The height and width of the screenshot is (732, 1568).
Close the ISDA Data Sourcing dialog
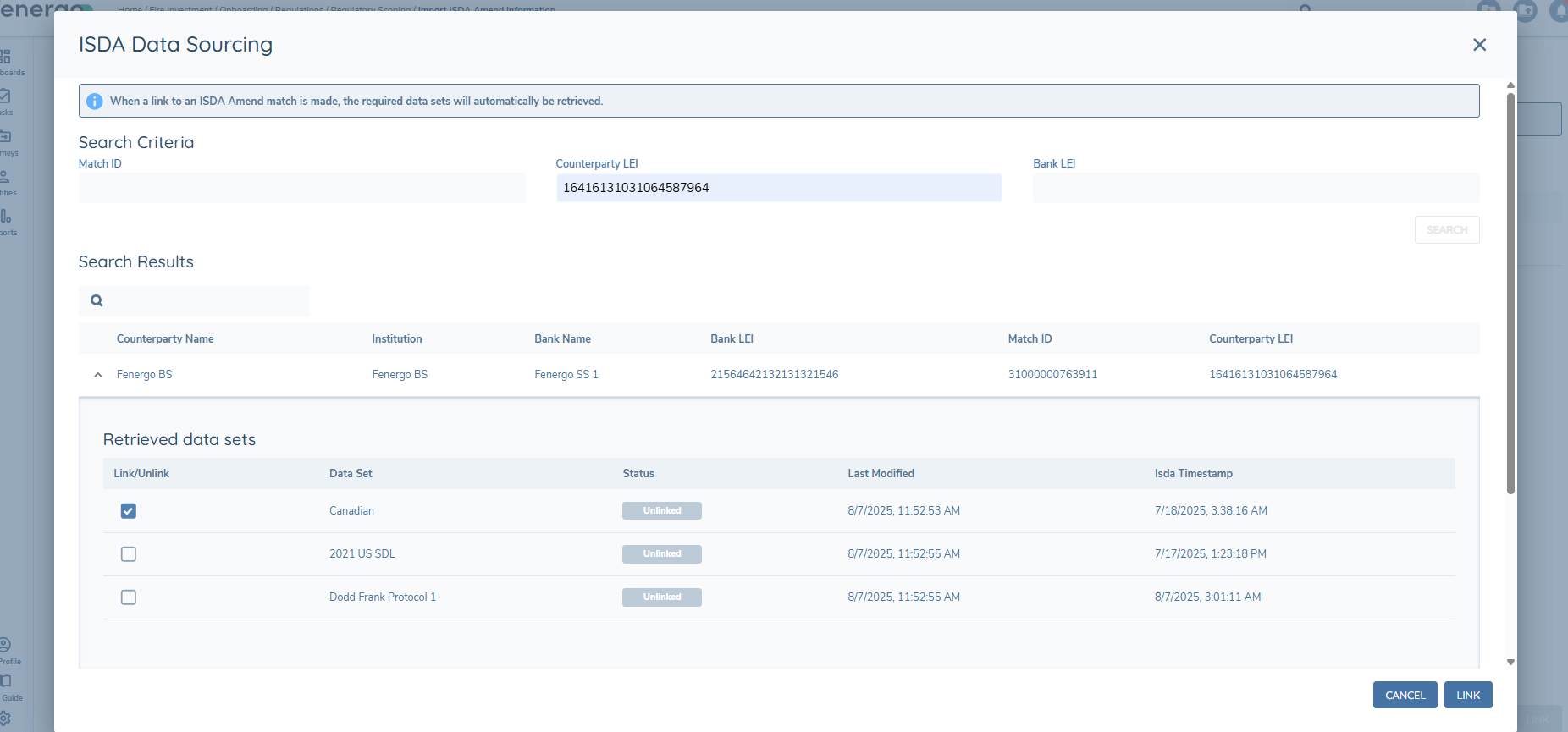(1479, 45)
